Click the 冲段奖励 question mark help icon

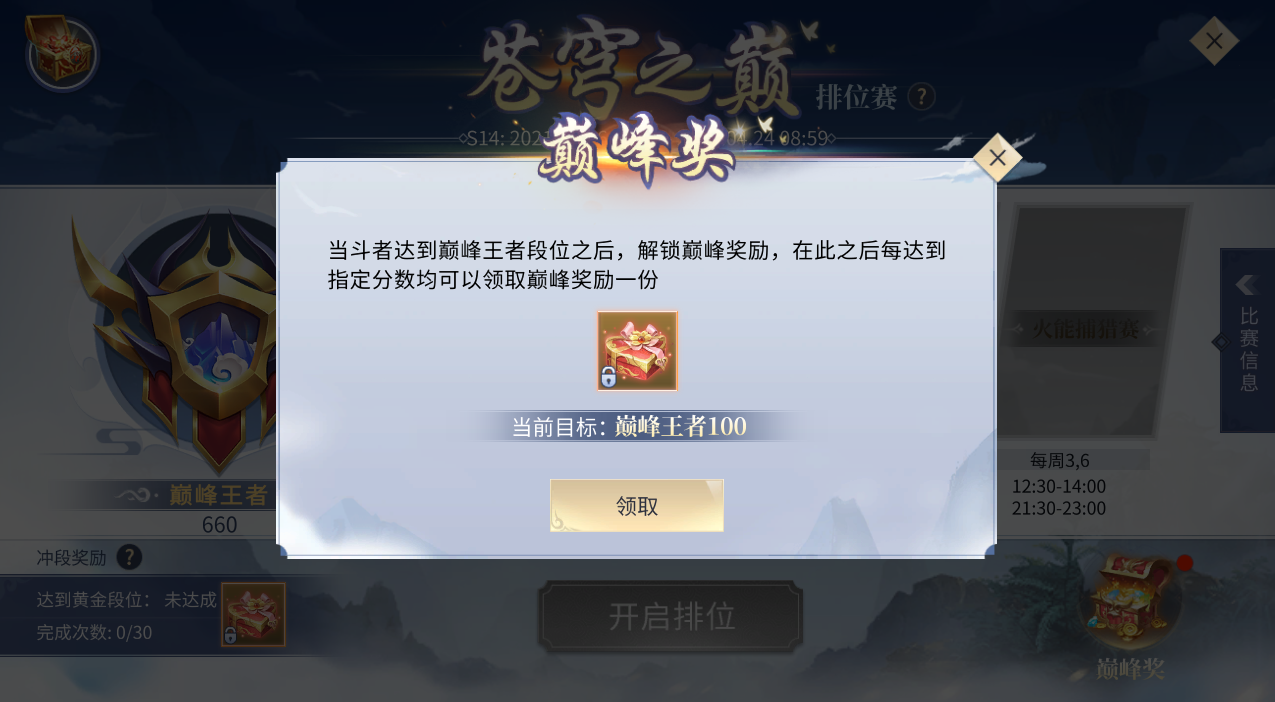129,557
